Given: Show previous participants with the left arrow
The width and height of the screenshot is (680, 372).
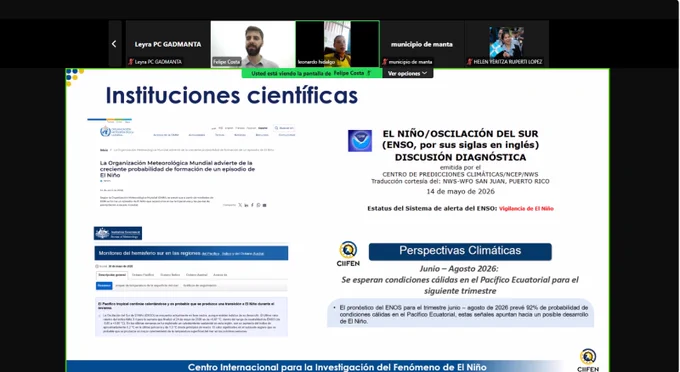Looking at the screenshot, I should tap(114, 44).
